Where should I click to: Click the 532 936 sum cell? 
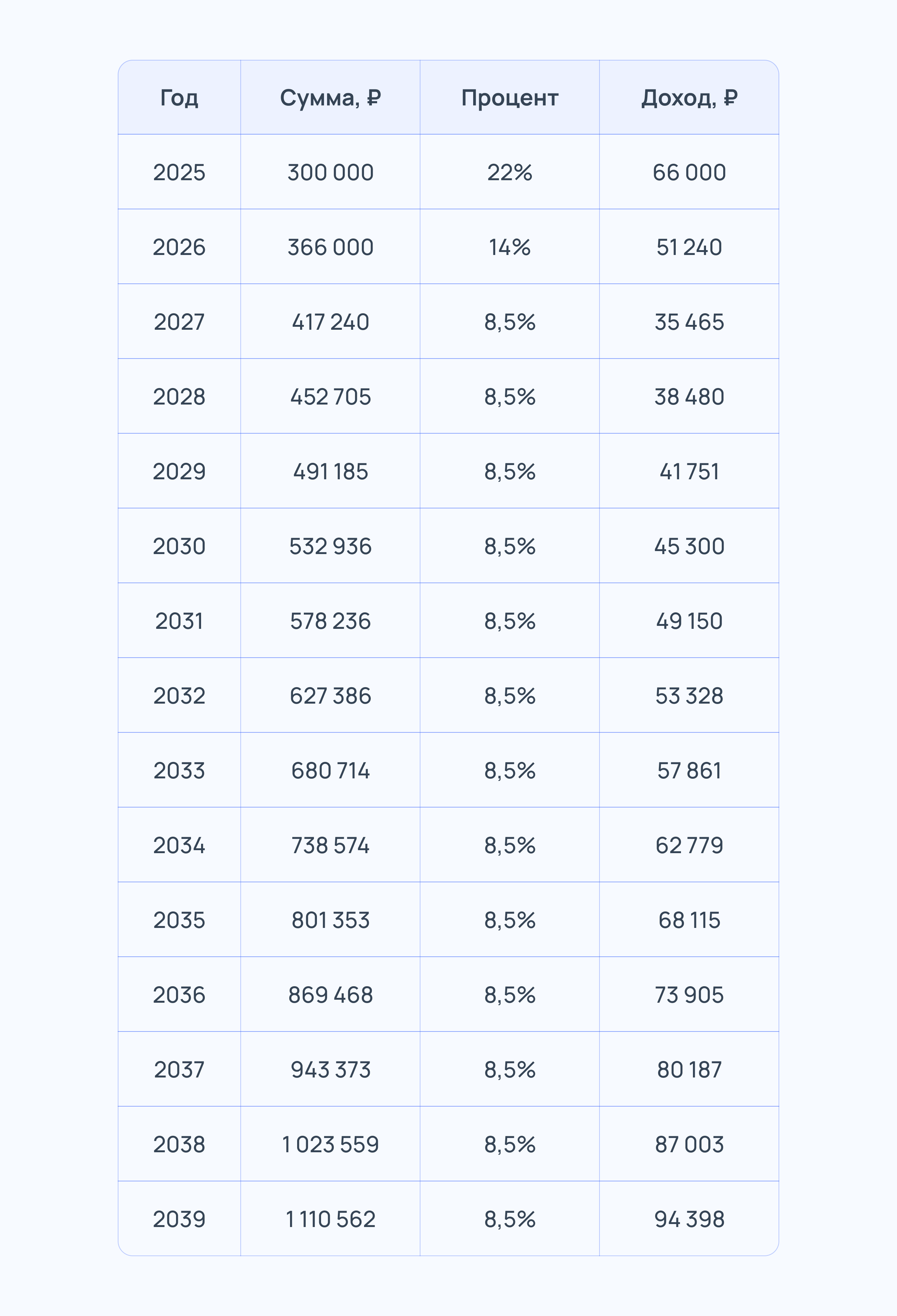tap(330, 546)
